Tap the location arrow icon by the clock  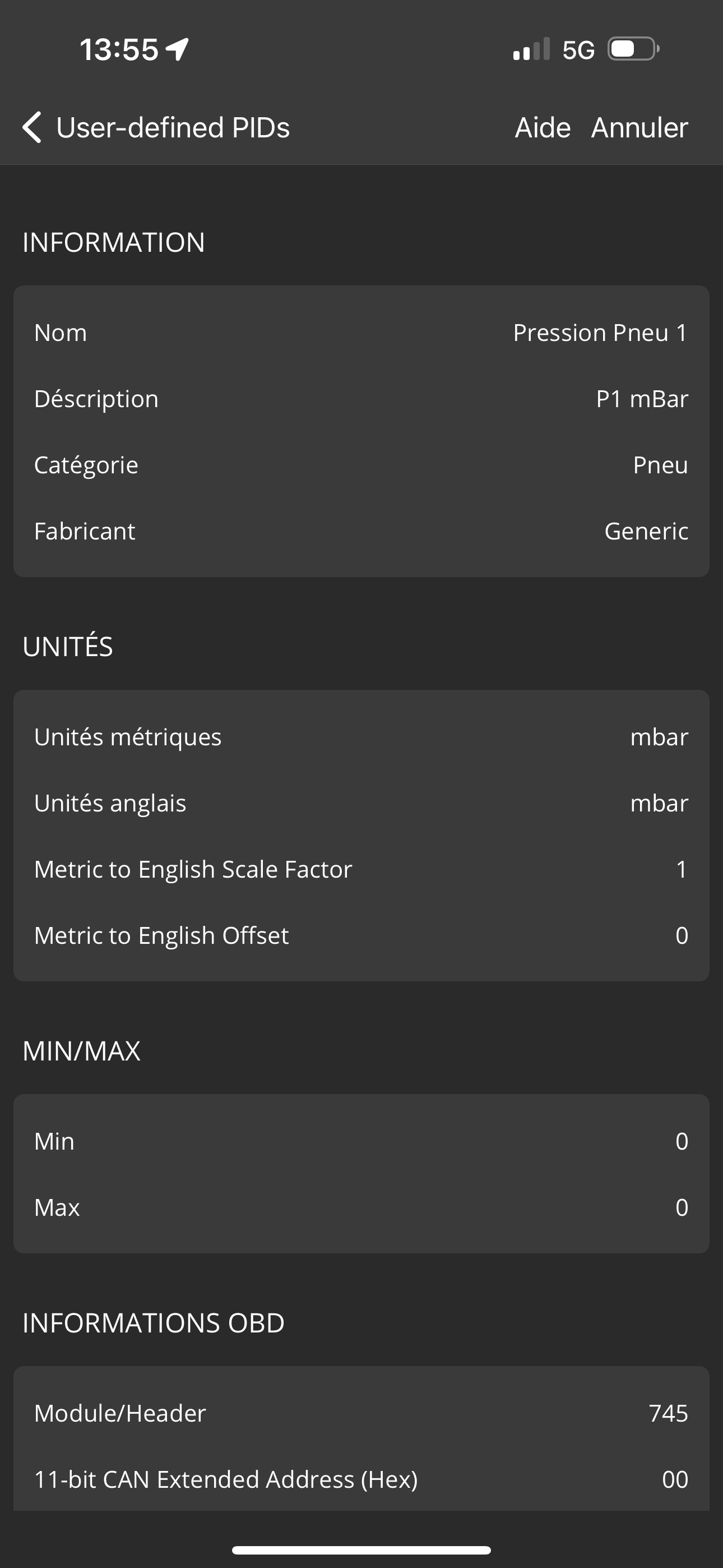coord(177,49)
